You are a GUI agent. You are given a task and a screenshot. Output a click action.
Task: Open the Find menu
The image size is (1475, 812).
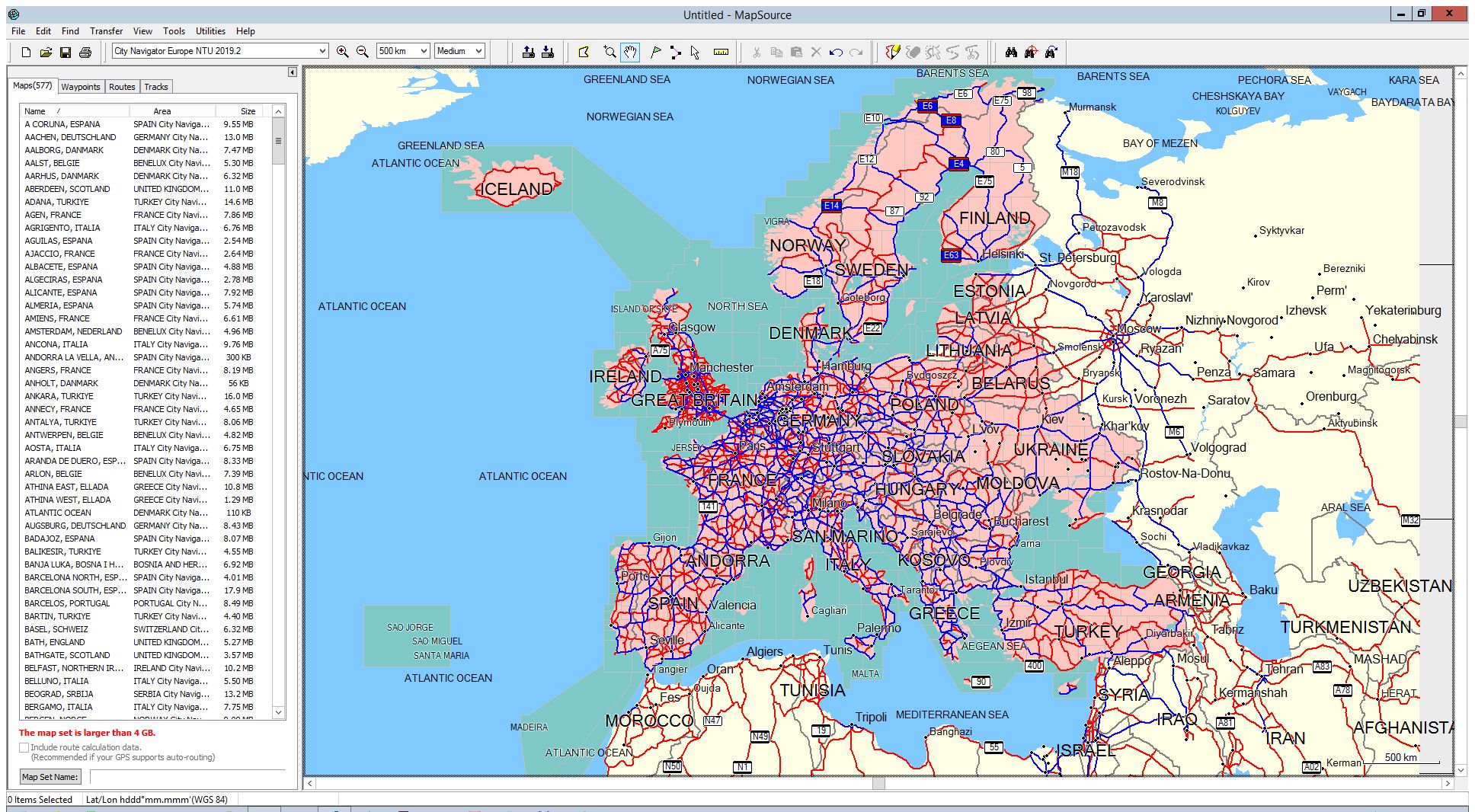click(x=70, y=31)
